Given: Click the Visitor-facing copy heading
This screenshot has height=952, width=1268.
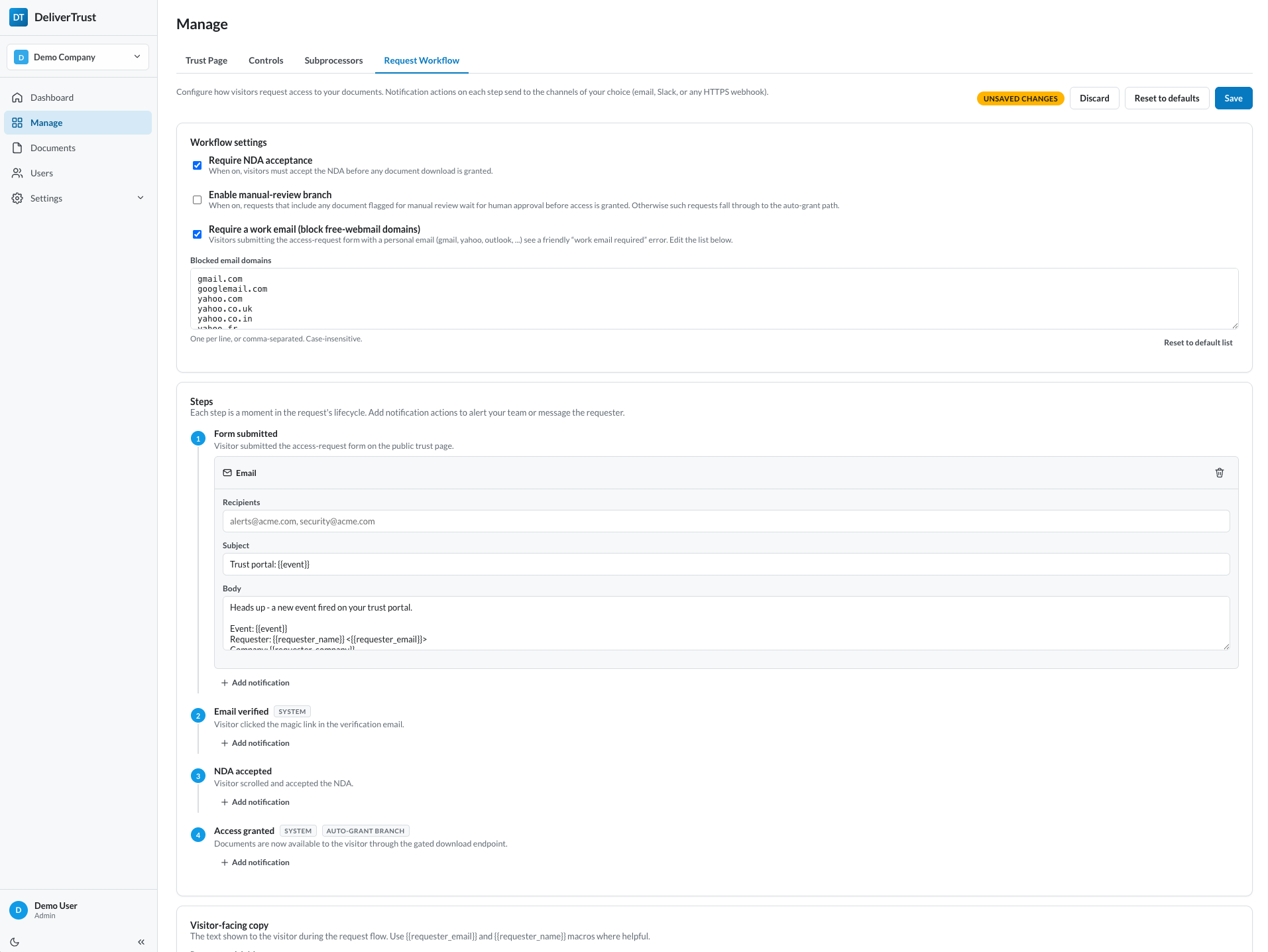Looking at the screenshot, I should coord(229,925).
